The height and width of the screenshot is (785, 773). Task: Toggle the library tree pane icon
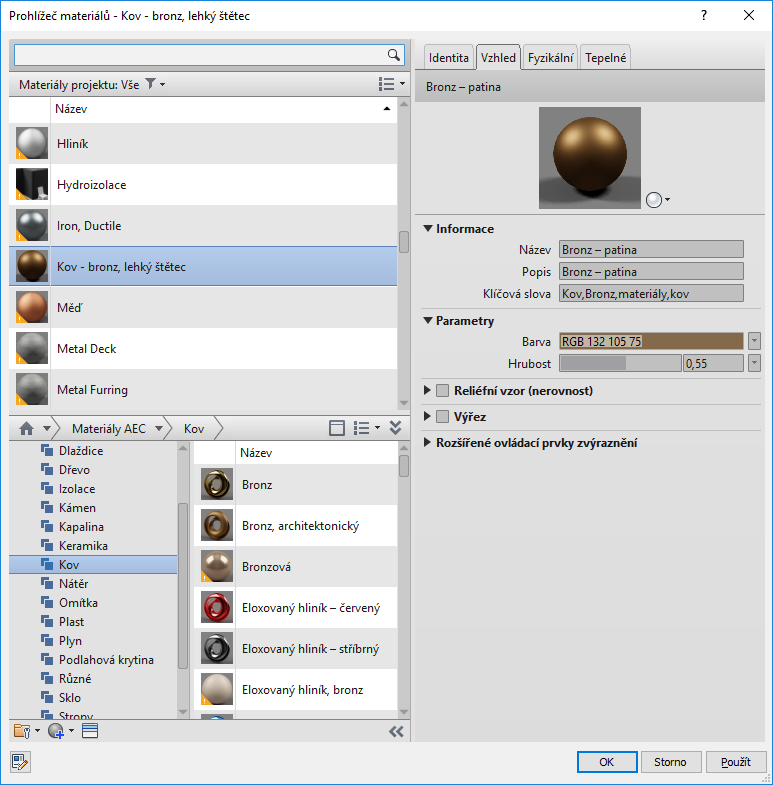(x=337, y=428)
